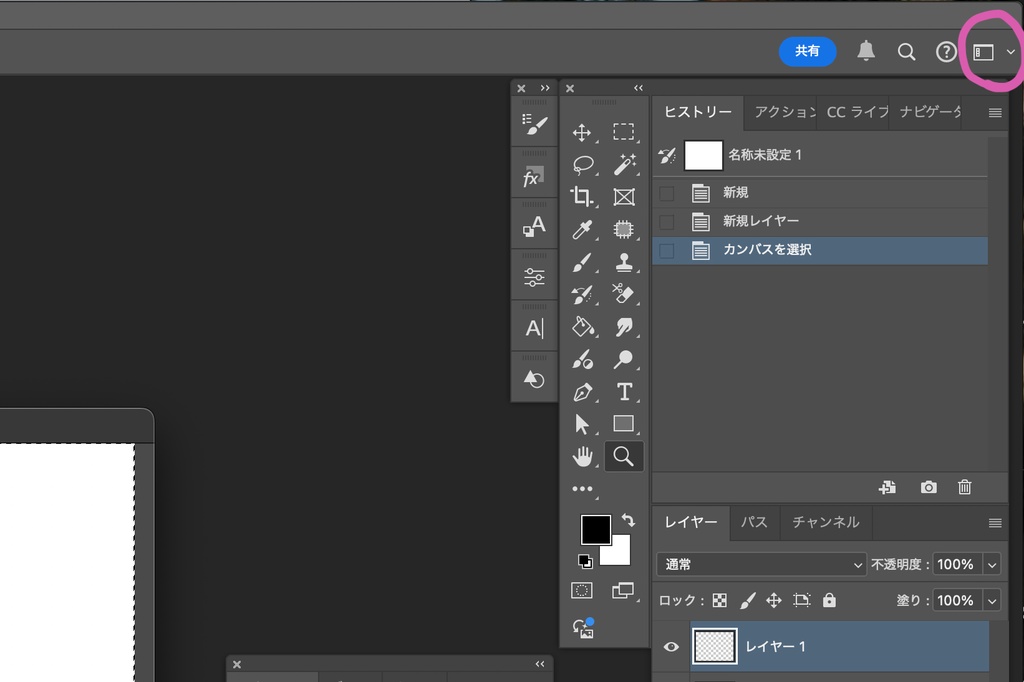Lock transparent pixels in the Layers panel
Image resolution: width=1024 pixels, height=682 pixels.
click(x=719, y=600)
